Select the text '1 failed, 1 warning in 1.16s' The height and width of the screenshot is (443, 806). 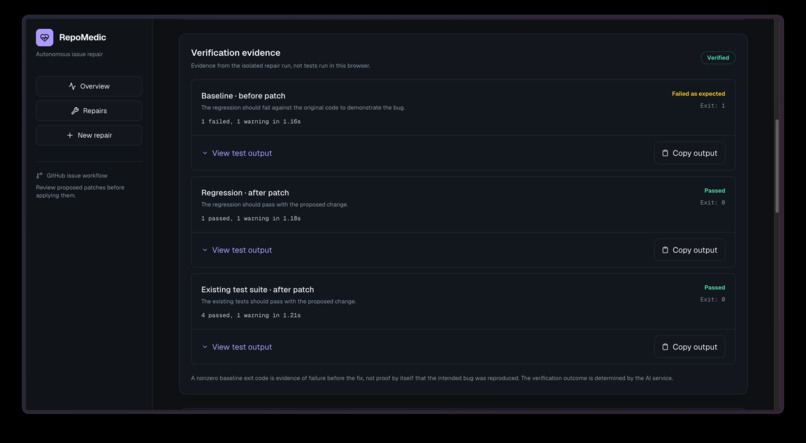click(251, 122)
